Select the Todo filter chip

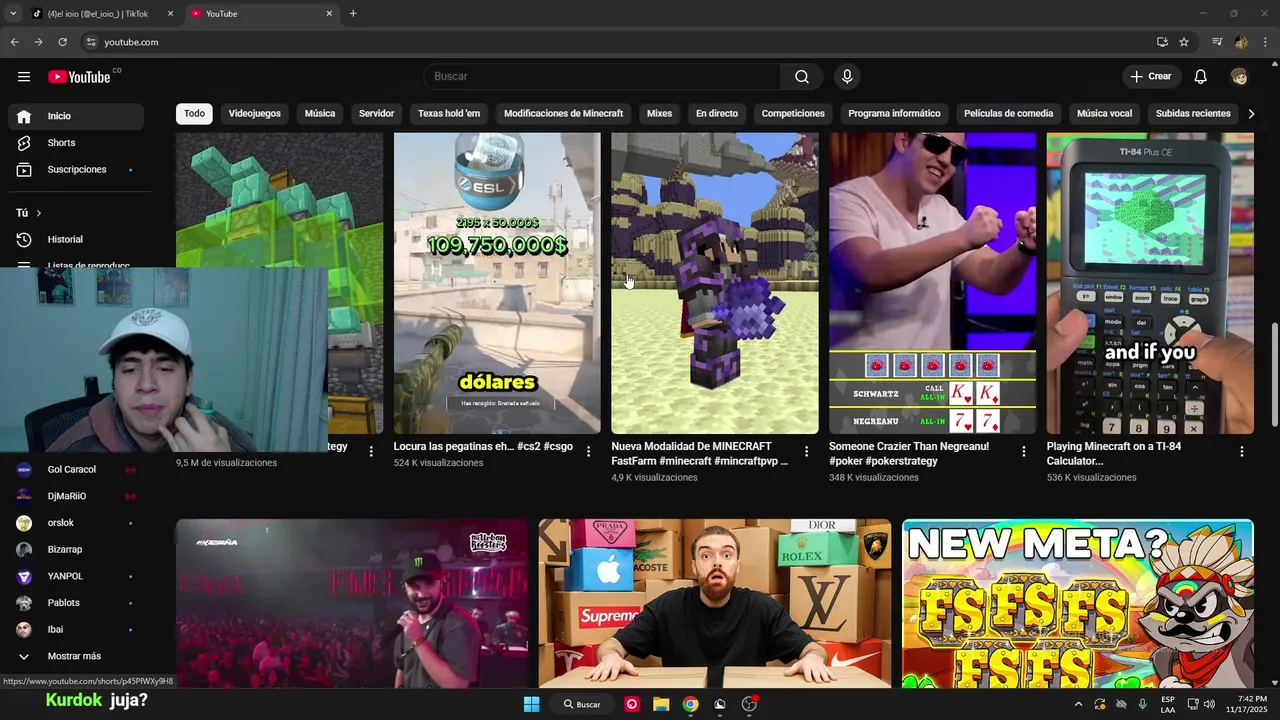(x=194, y=114)
